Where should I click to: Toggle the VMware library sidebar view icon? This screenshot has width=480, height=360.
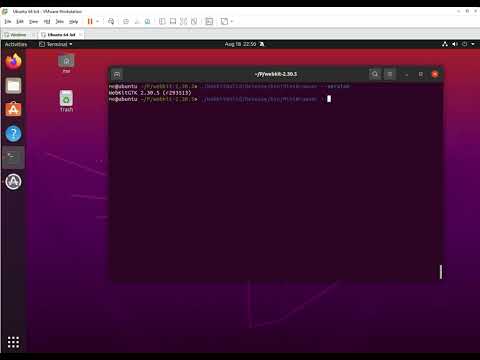(162, 21)
